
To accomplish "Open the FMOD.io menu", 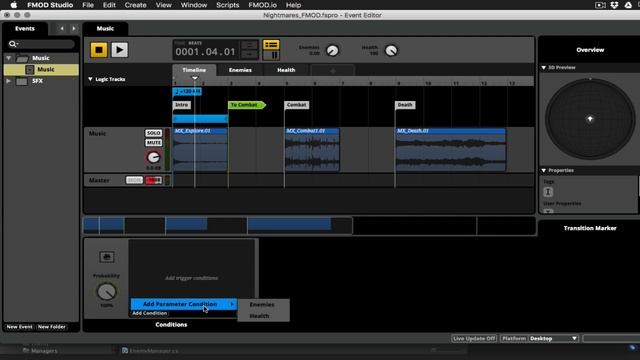I will pyautogui.click(x=262, y=5).
